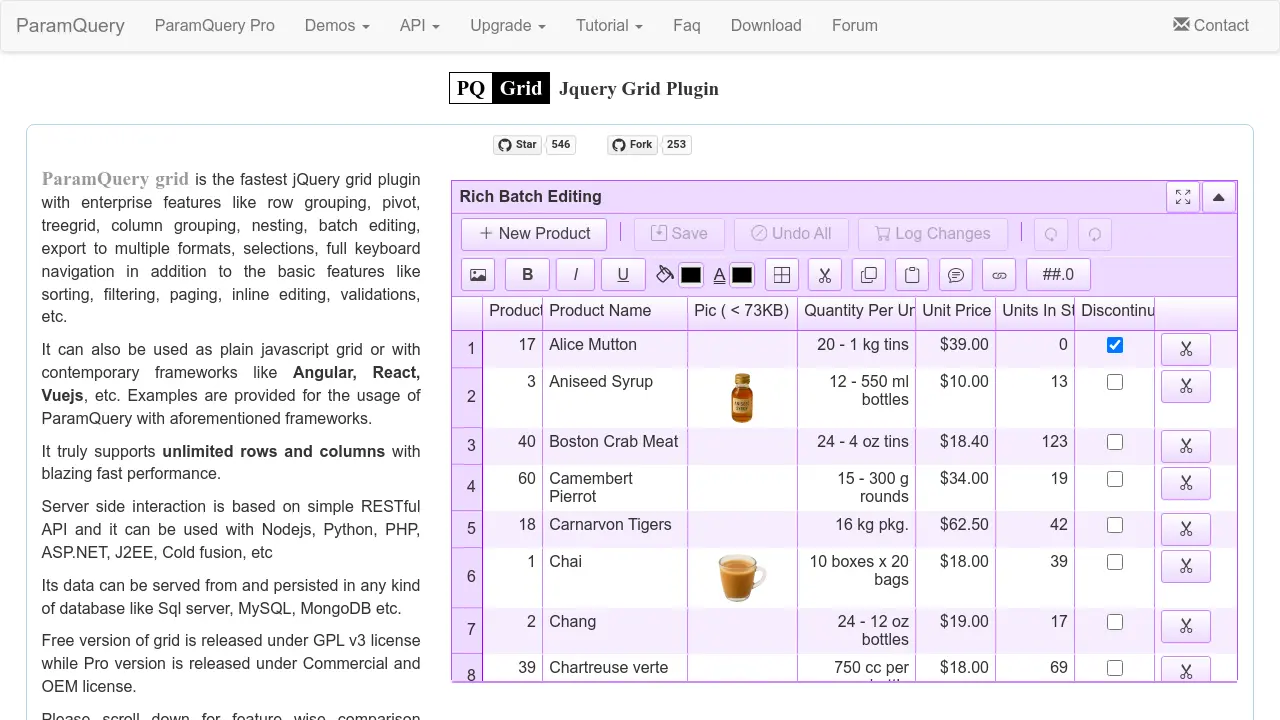The width and height of the screenshot is (1280, 720).
Task: Add a New Product
Action: 534,234
